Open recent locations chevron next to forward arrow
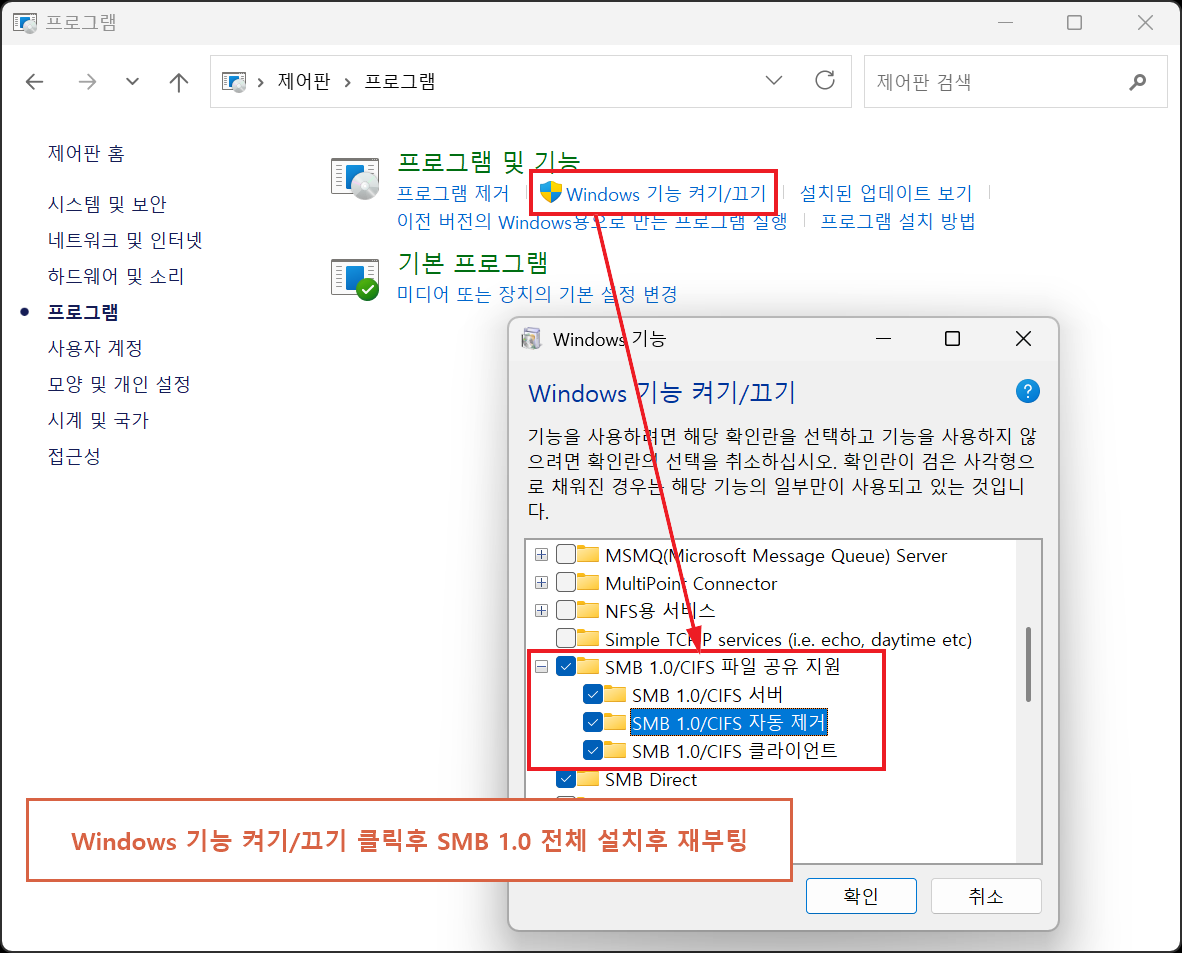 click(132, 81)
